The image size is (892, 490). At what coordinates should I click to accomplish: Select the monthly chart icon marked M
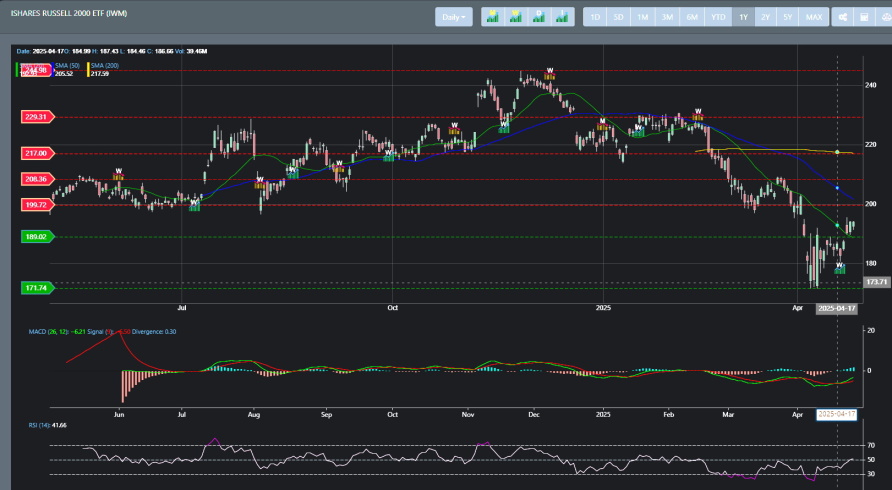493,17
